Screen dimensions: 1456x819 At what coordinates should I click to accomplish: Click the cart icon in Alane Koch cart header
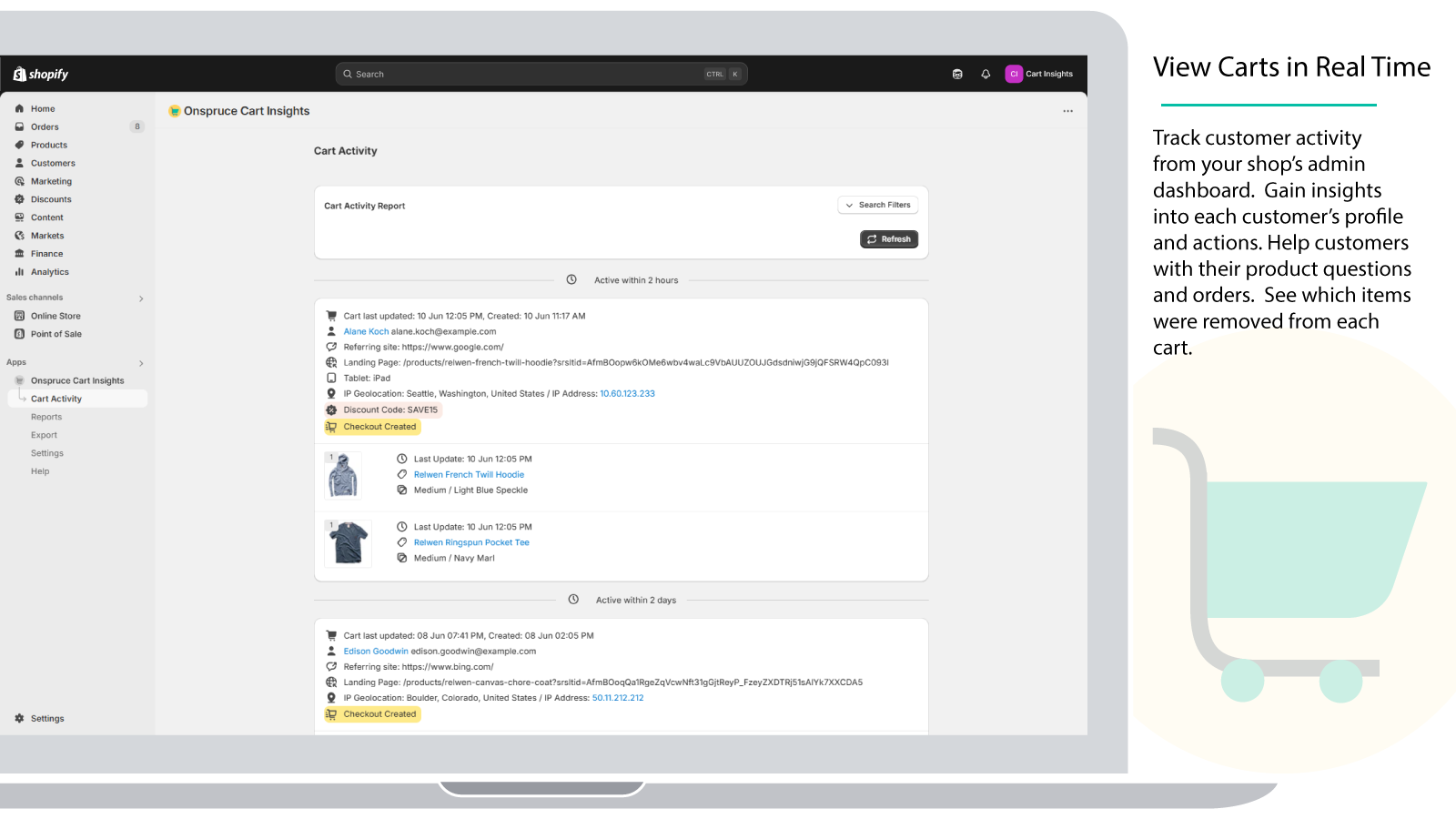(x=331, y=316)
